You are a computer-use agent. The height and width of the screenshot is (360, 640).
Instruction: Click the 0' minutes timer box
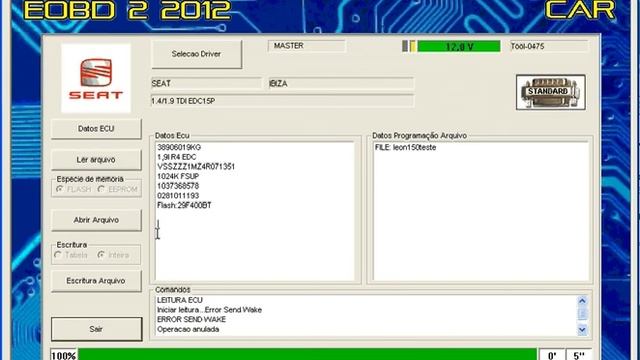[552, 355]
